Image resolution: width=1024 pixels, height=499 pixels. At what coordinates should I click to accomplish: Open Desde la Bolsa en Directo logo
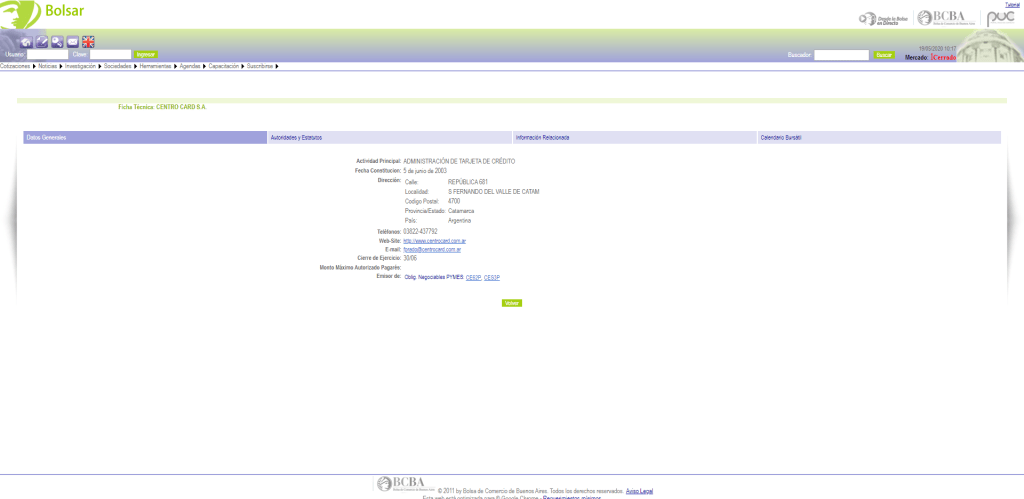tap(884, 19)
